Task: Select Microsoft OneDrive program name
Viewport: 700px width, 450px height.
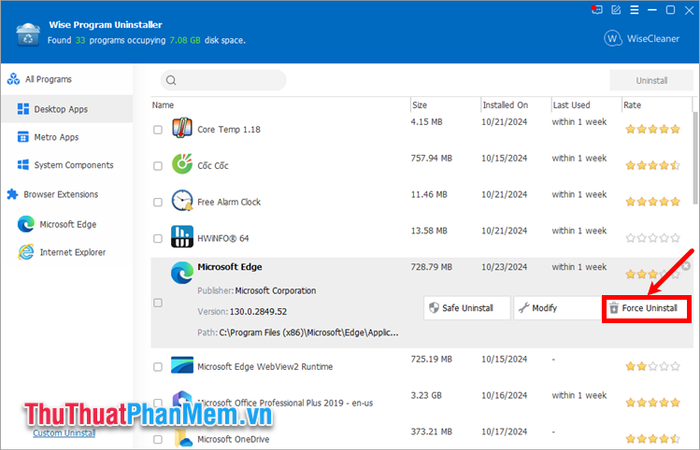Action: 233,439
